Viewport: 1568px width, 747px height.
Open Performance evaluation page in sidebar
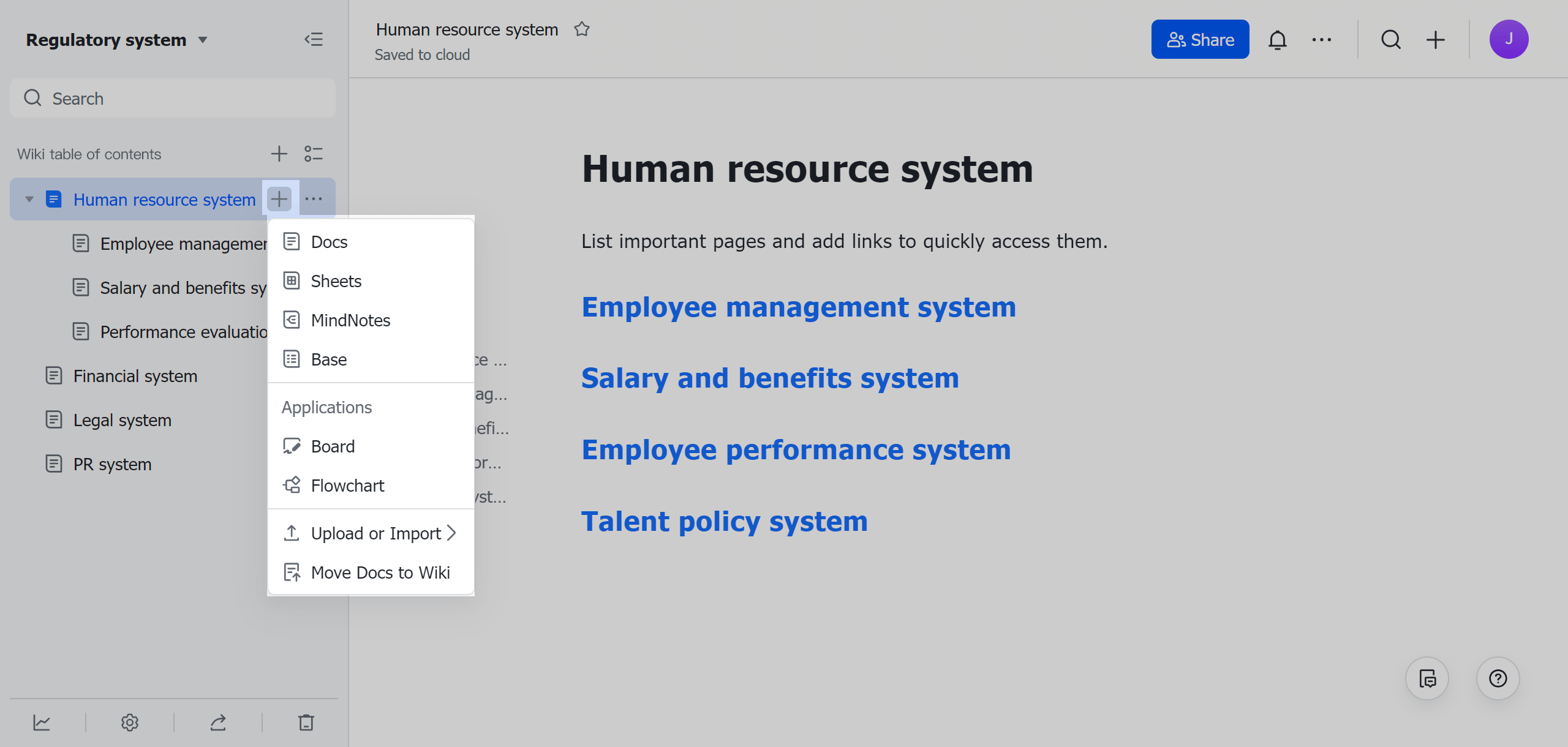click(169, 332)
